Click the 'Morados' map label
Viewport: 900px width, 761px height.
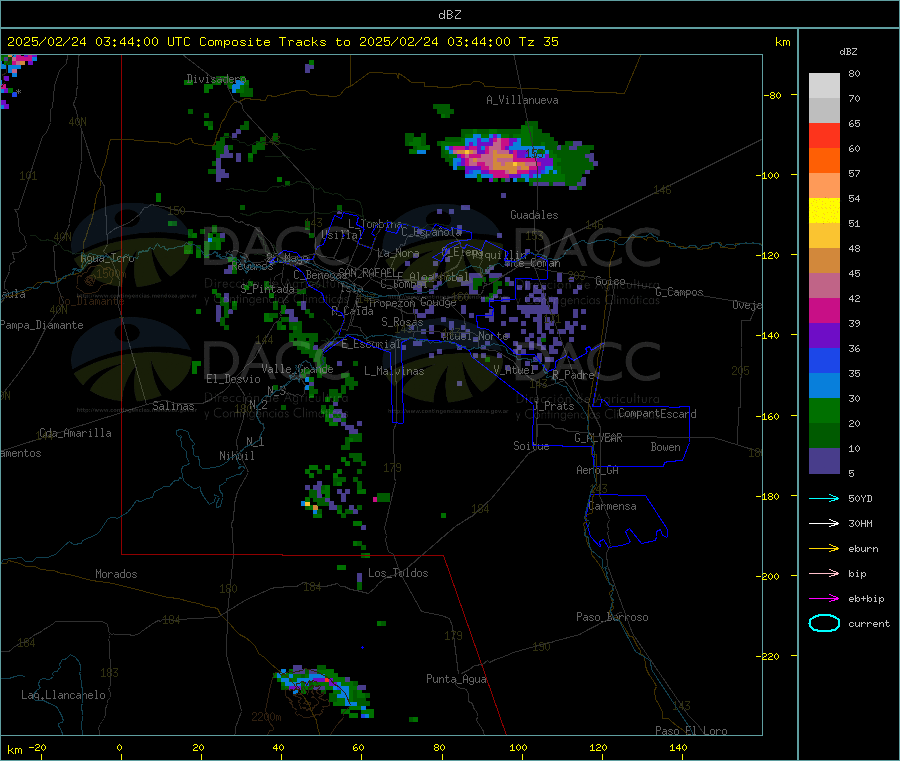pyautogui.click(x=116, y=574)
